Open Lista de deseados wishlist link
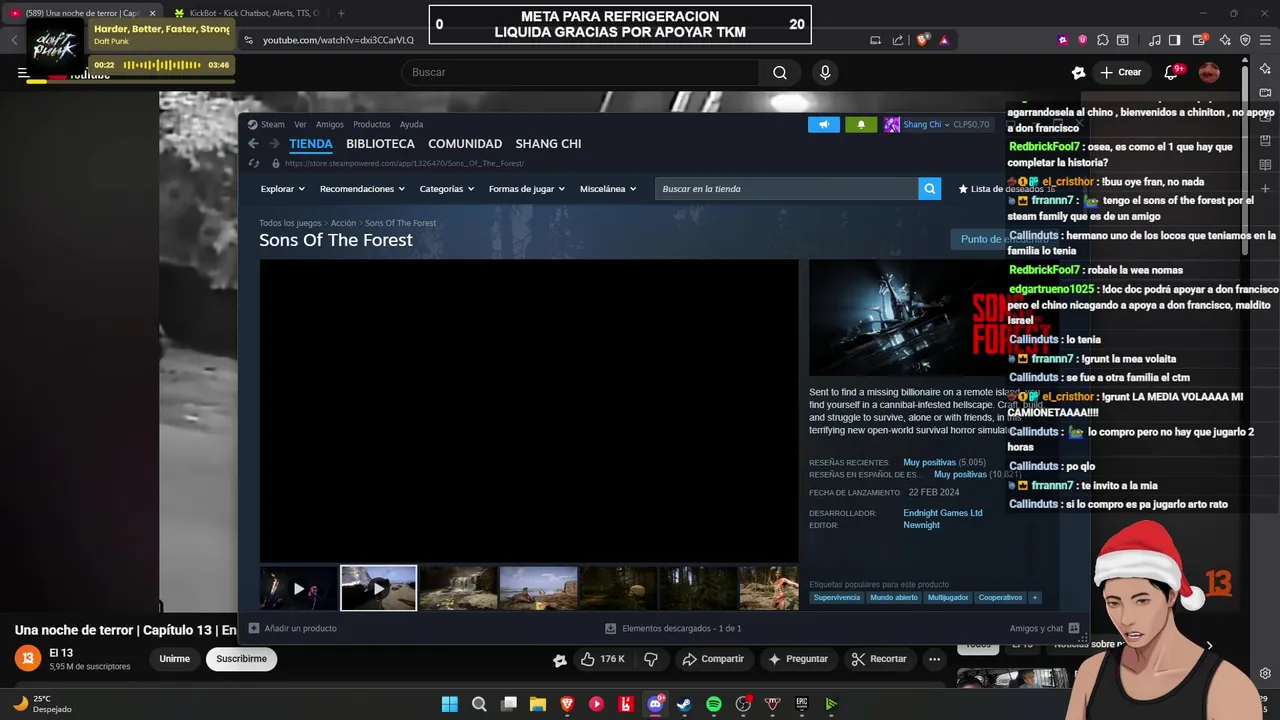The image size is (1280, 720). 1005,189
